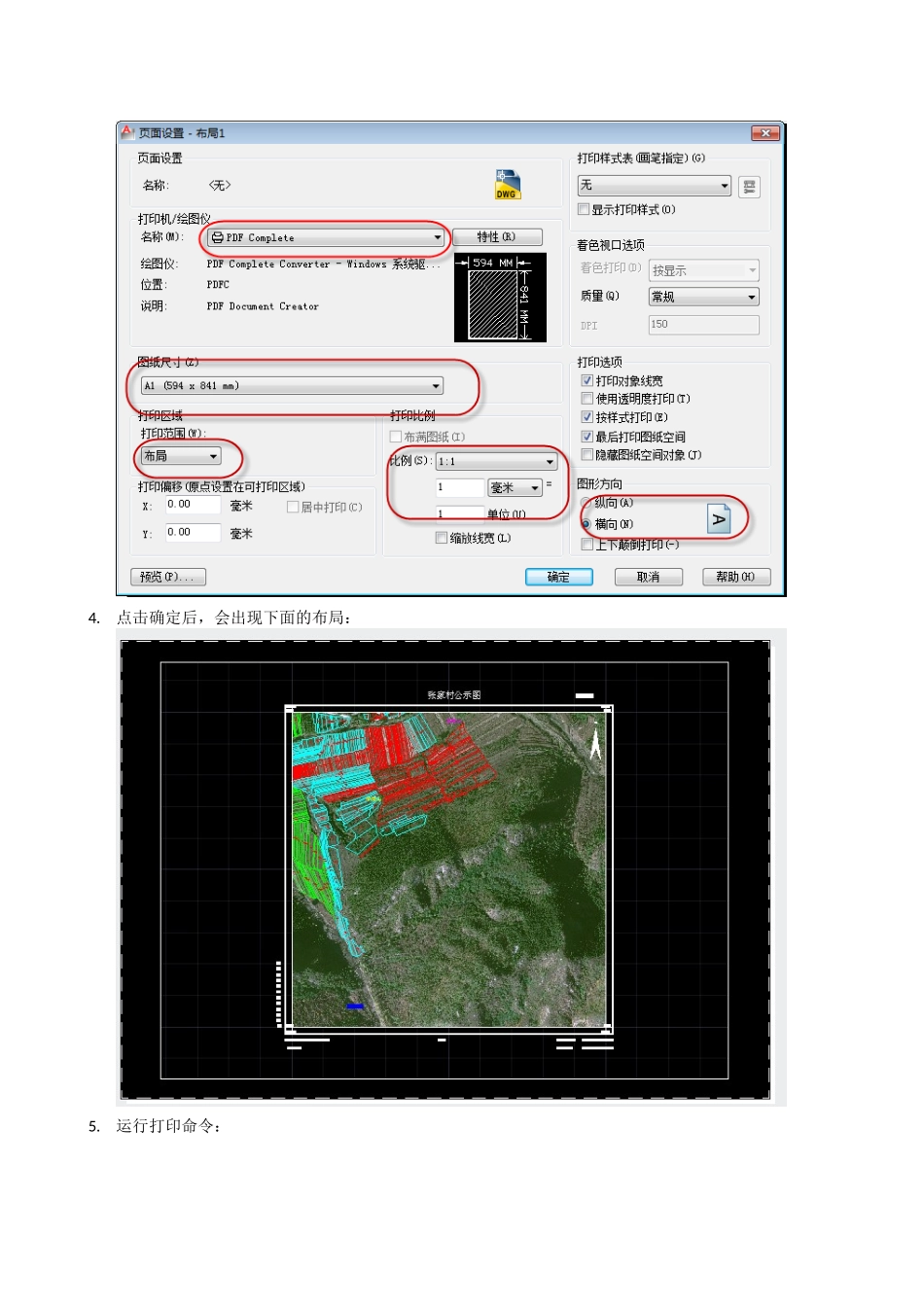The image size is (924, 1307).
Task: Click the landscape orientation preview icon
Action: (719, 520)
